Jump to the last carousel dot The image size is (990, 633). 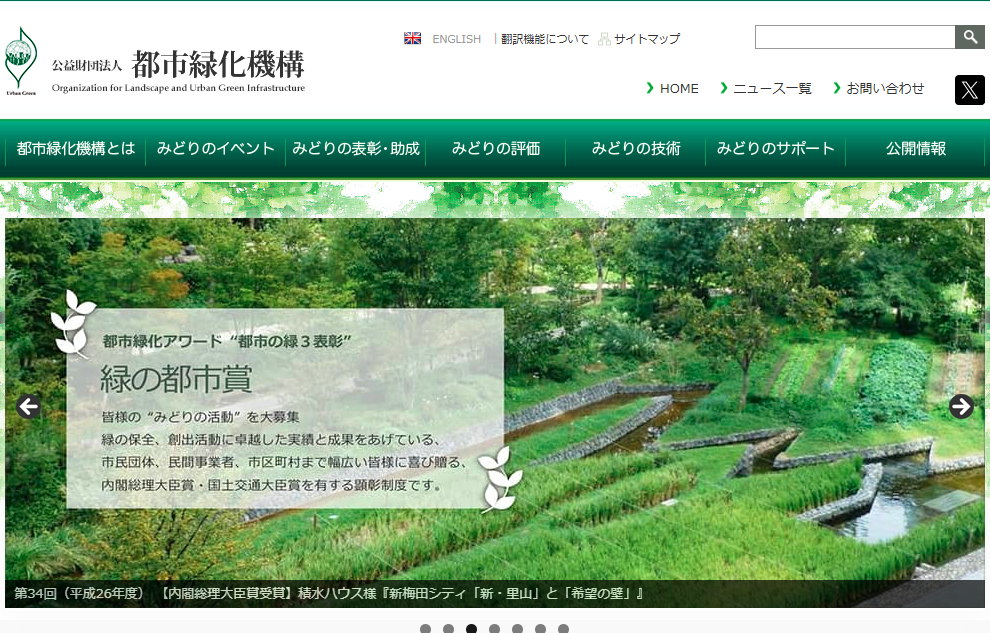pos(563,629)
